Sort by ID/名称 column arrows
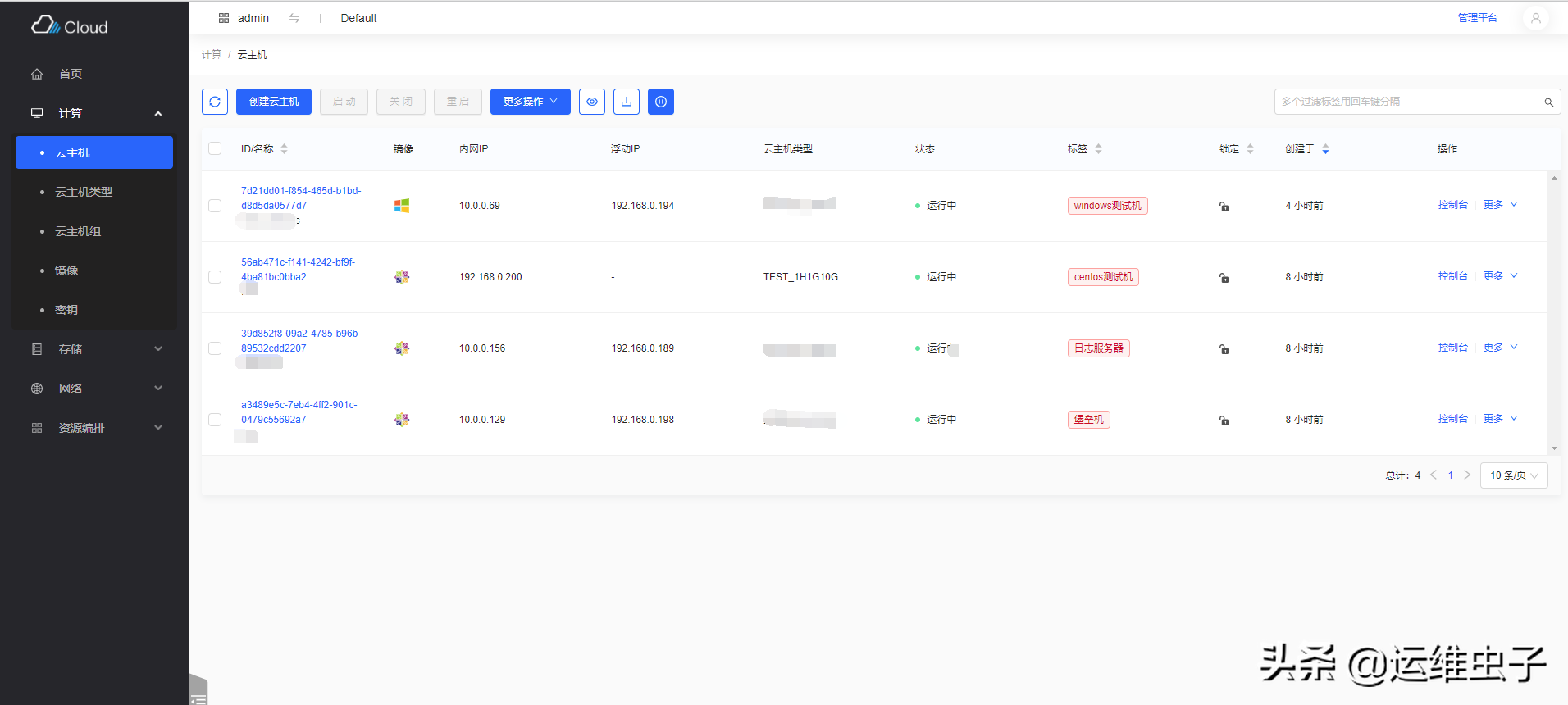1568x705 pixels. (x=285, y=149)
